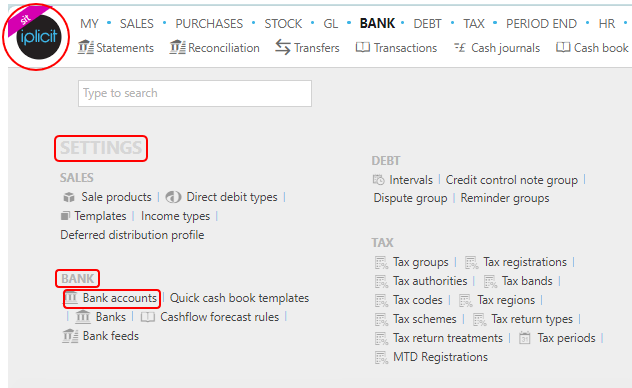Viewport: 632px width, 388px height.
Task: Open the MY menu
Action: coord(89,24)
